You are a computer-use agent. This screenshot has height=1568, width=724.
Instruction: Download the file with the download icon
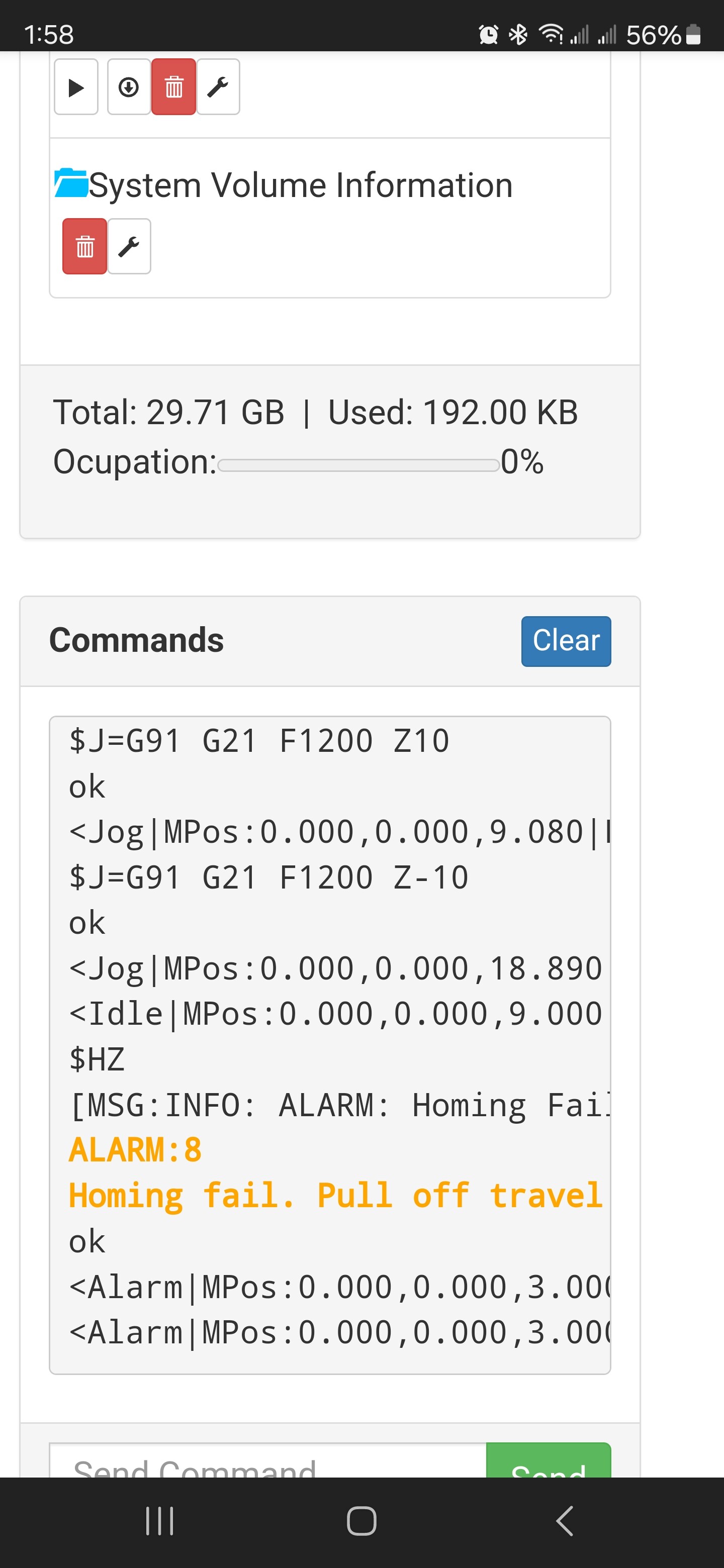pos(129,87)
